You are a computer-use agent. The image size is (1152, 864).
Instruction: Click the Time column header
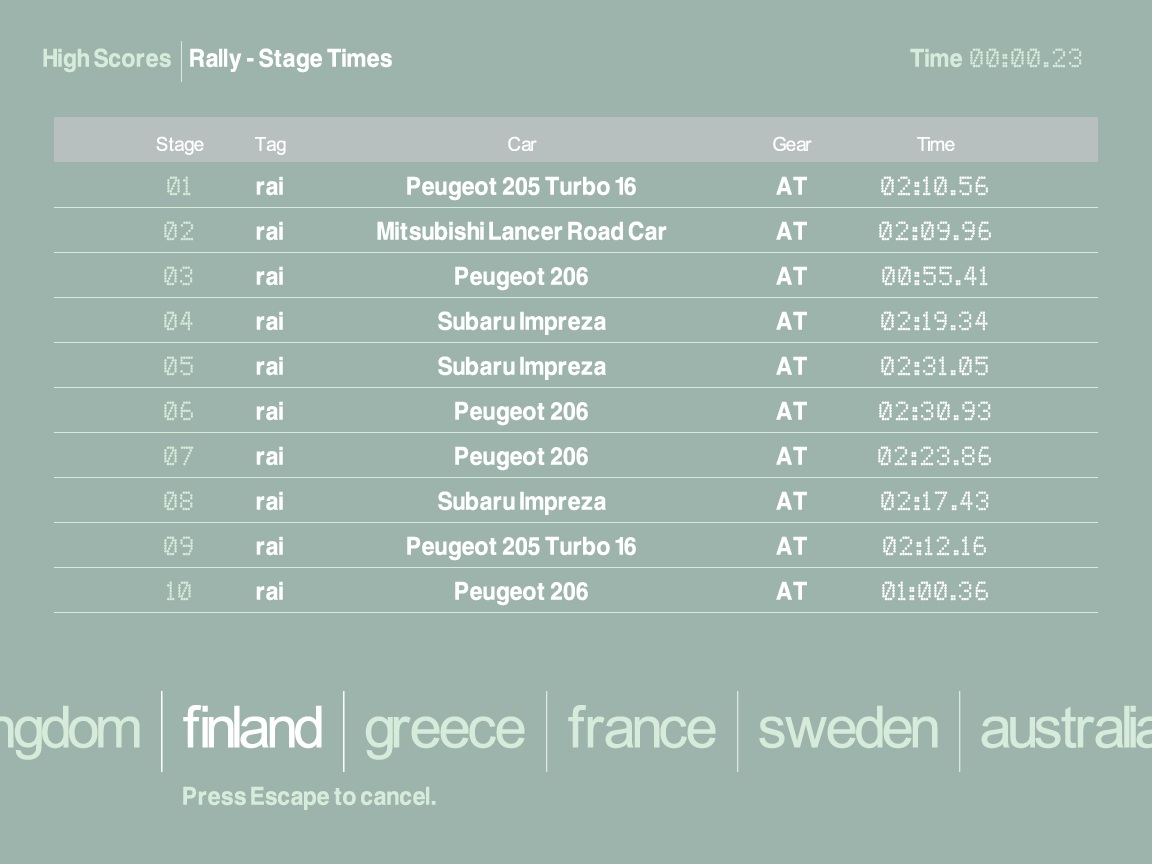click(935, 144)
